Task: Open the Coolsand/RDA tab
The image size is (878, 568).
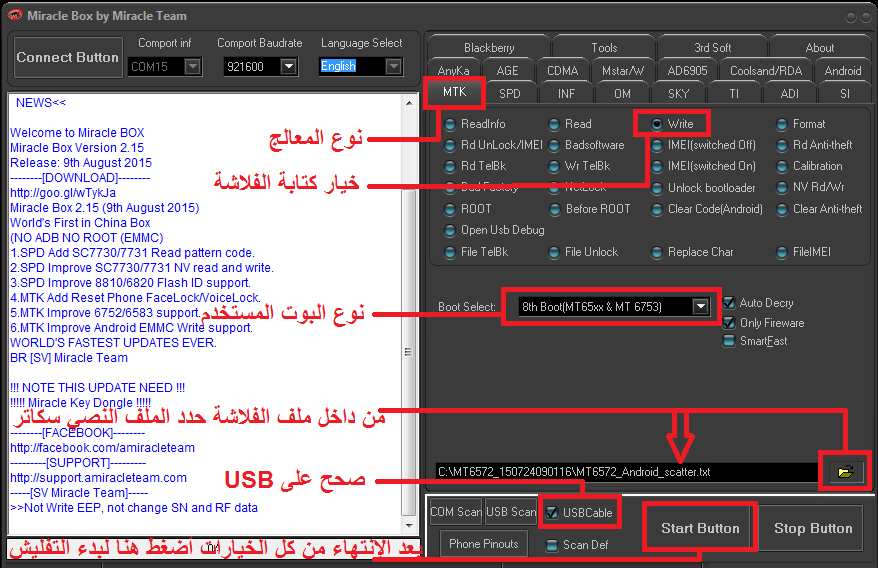Action: pos(765,71)
